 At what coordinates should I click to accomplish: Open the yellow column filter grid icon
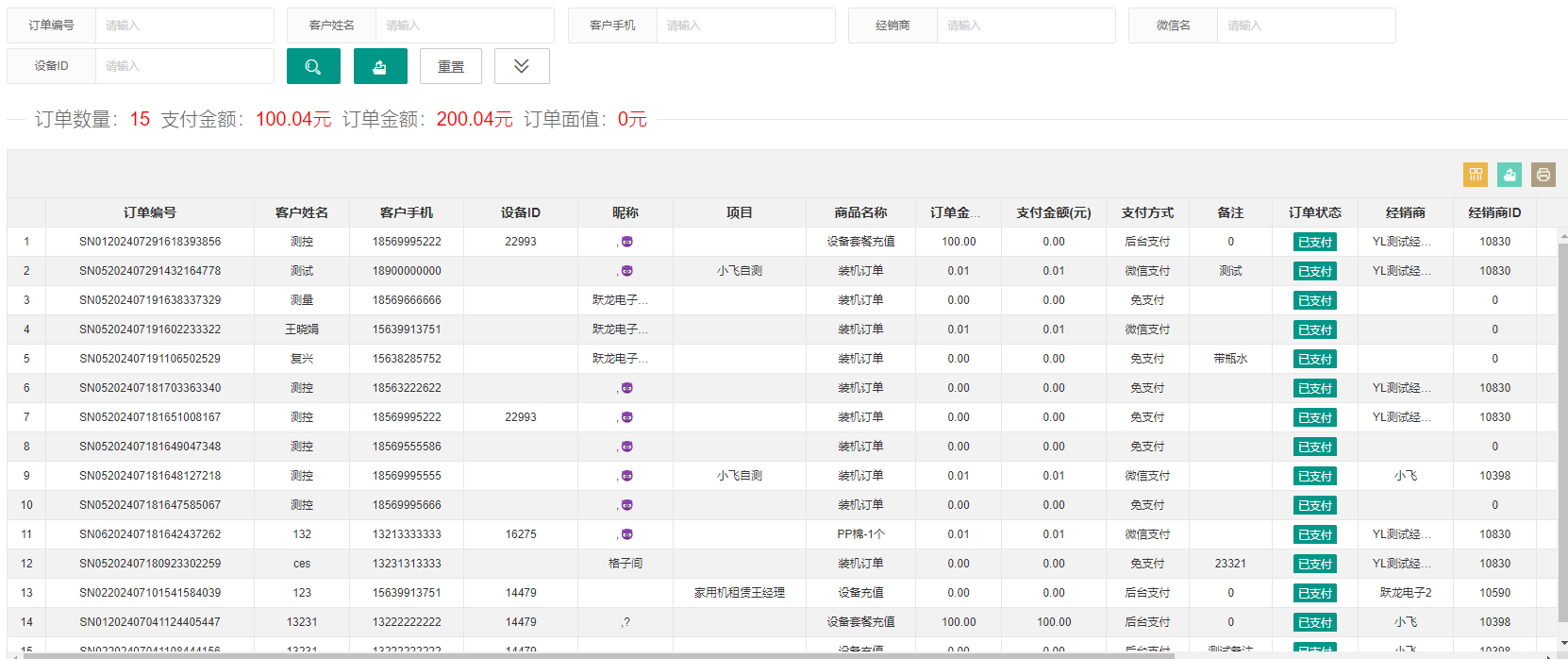click(x=1476, y=174)
